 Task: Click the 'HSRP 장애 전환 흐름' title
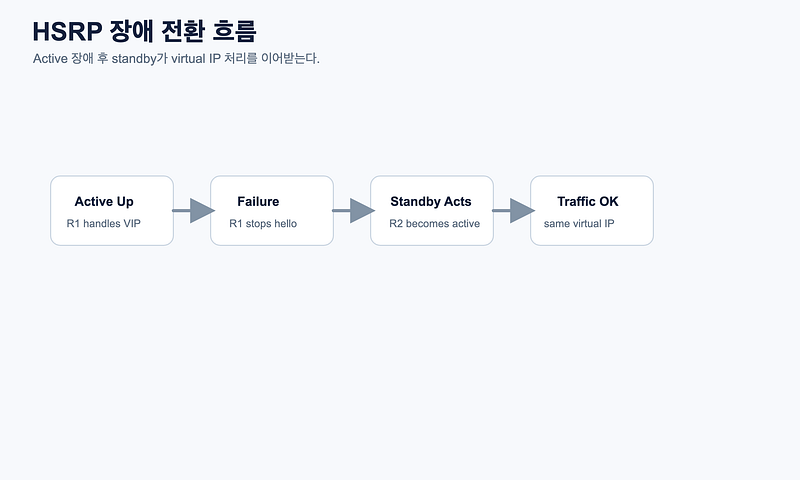click(x=144, y=31)
